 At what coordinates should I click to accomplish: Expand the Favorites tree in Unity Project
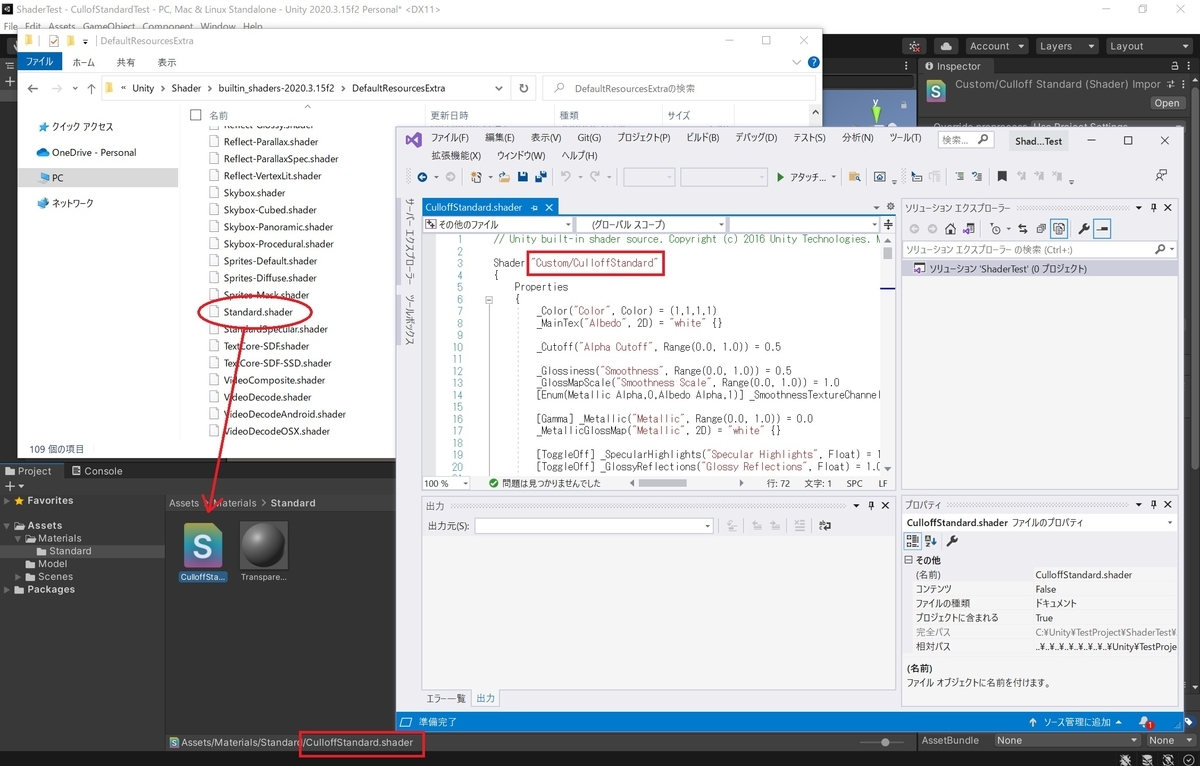tap(8, 500)
